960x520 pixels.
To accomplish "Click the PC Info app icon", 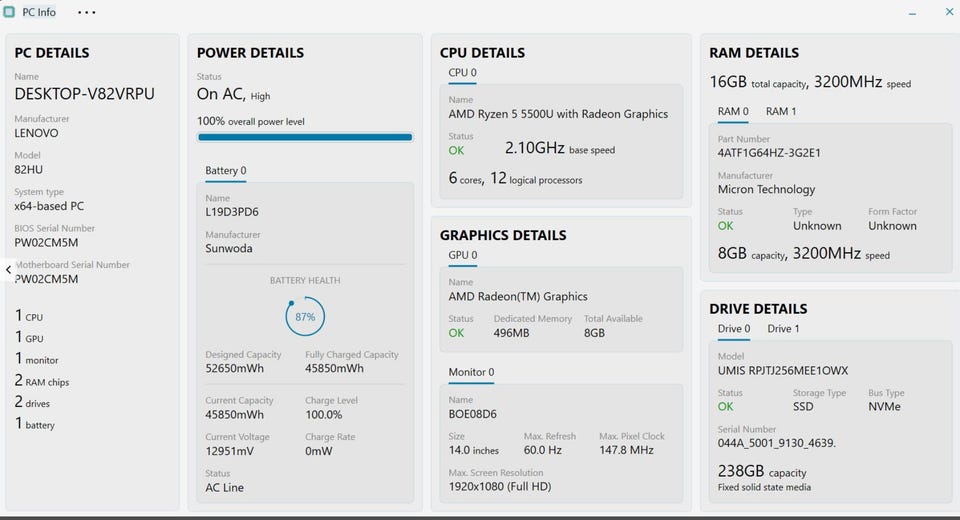I will click(x=9, y=13).
